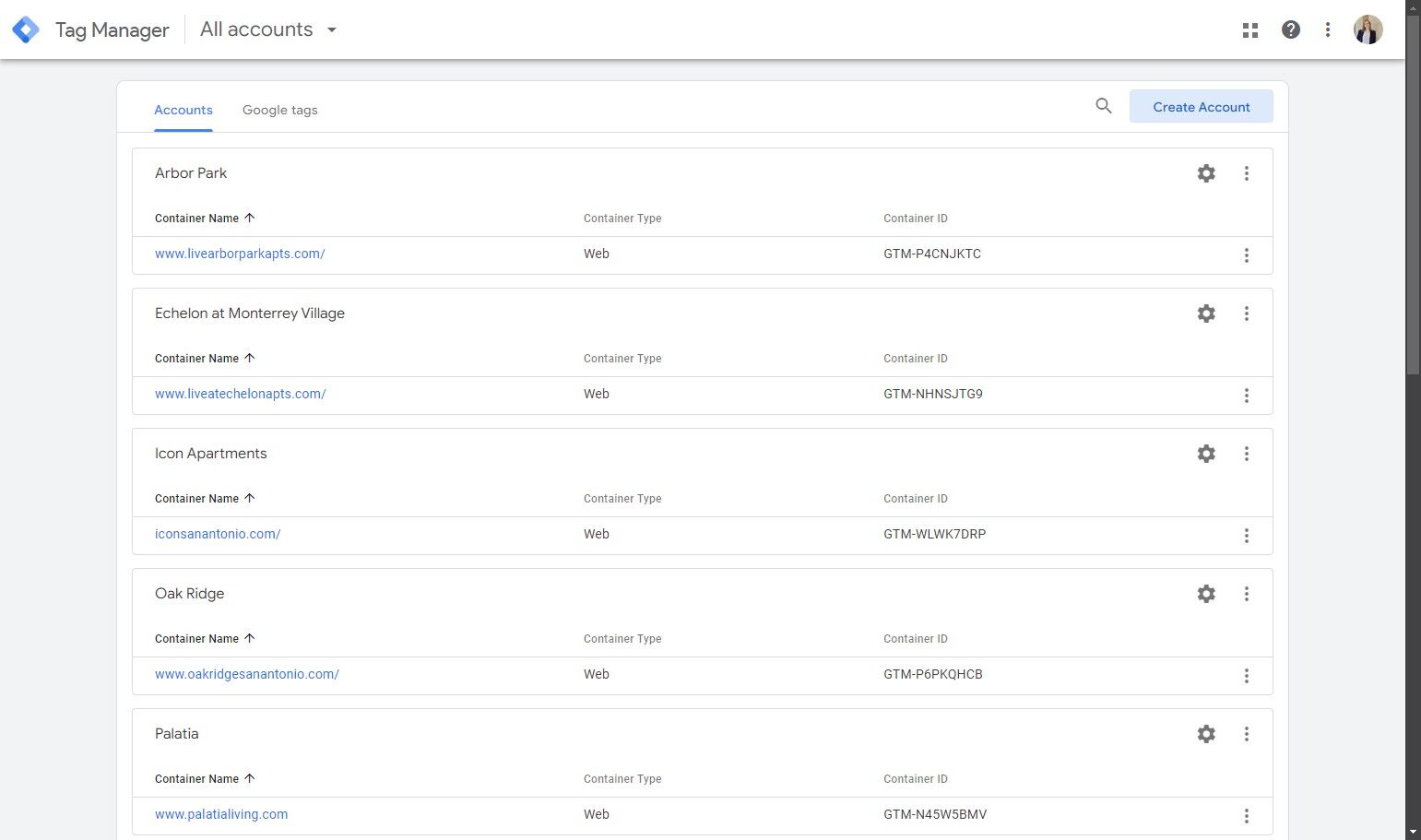1421x840 pixels.
Task: Switch to the Accounts tab
Action: pos(184,110)
